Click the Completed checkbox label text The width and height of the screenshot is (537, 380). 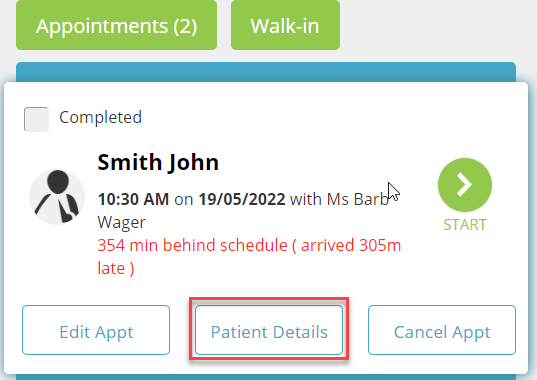tap(100, 117)
